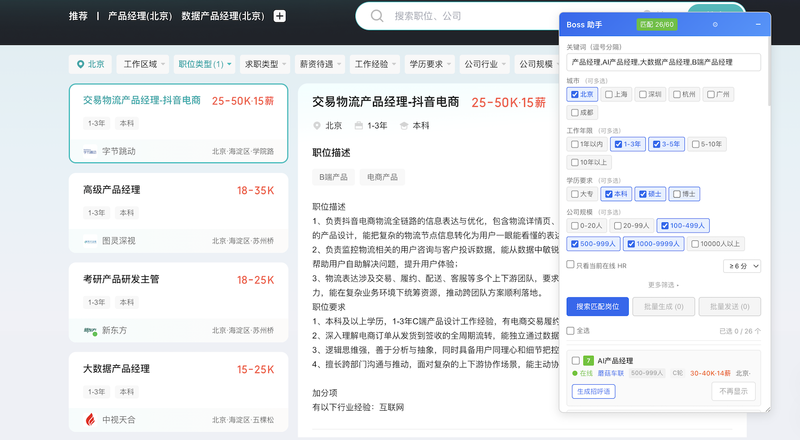Uncheck the 3-5年 experience checkbox
800x440 pixels.
[x=657, y=144]
